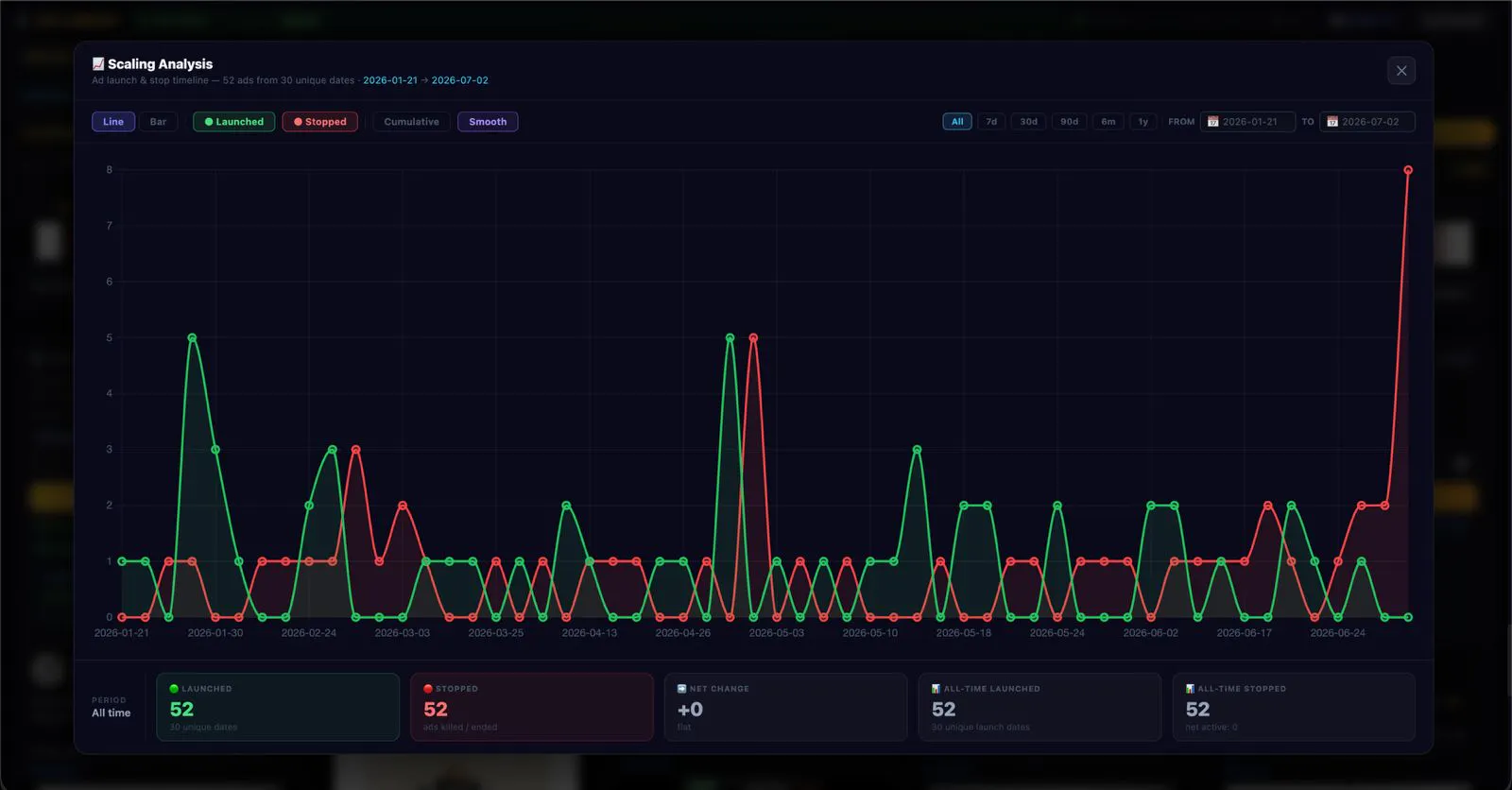Open the FROM date field 2026-01-21
The image size is (1512, 790).
pyautogui.click(x=1247, y=122)
